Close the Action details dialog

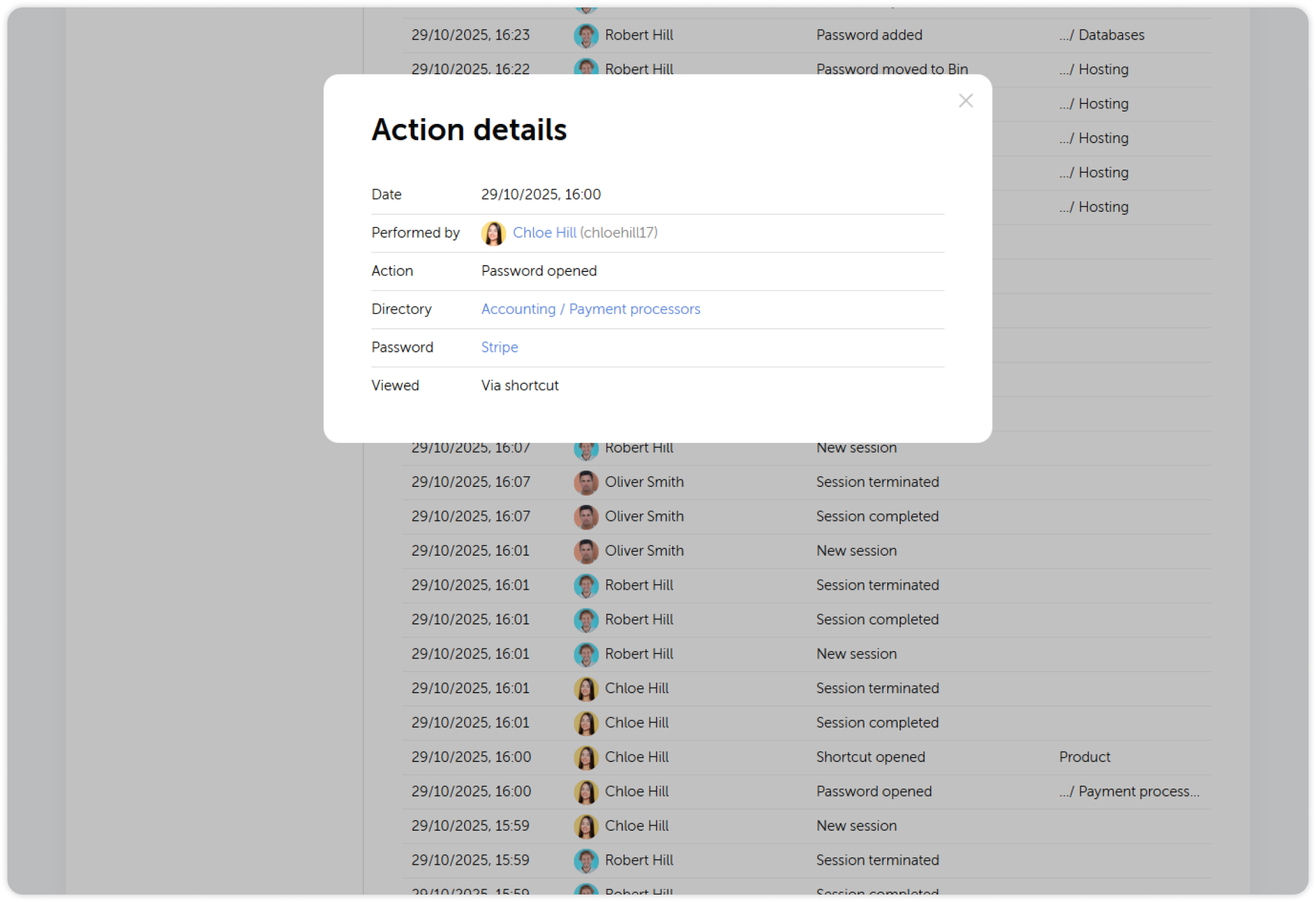click(x=965, y=100)
